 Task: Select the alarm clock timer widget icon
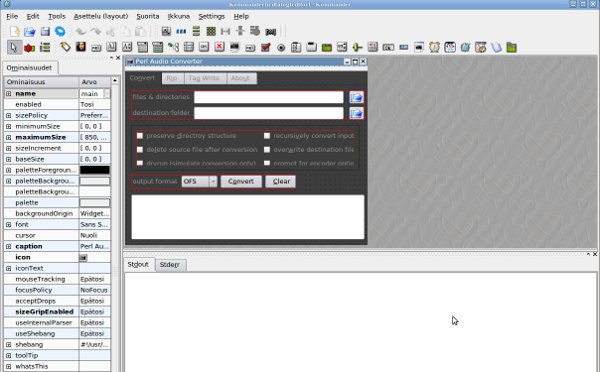pyautogui.click(x=434, y=47)
